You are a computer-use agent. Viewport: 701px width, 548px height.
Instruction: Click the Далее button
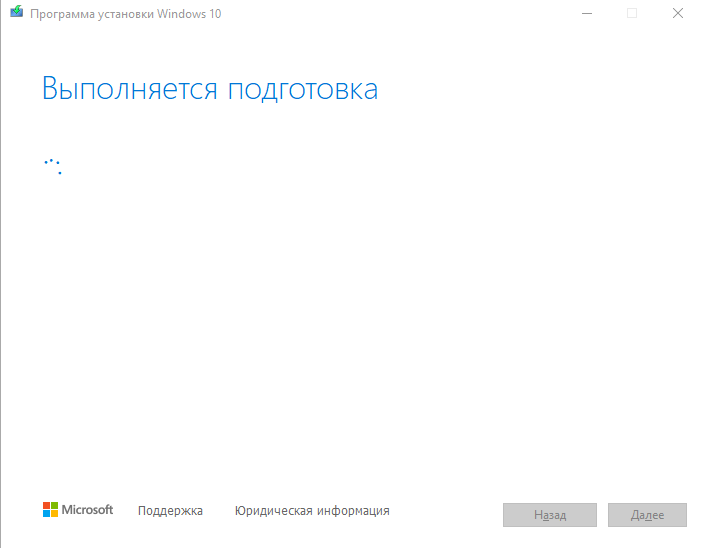(x=647, y=515)
